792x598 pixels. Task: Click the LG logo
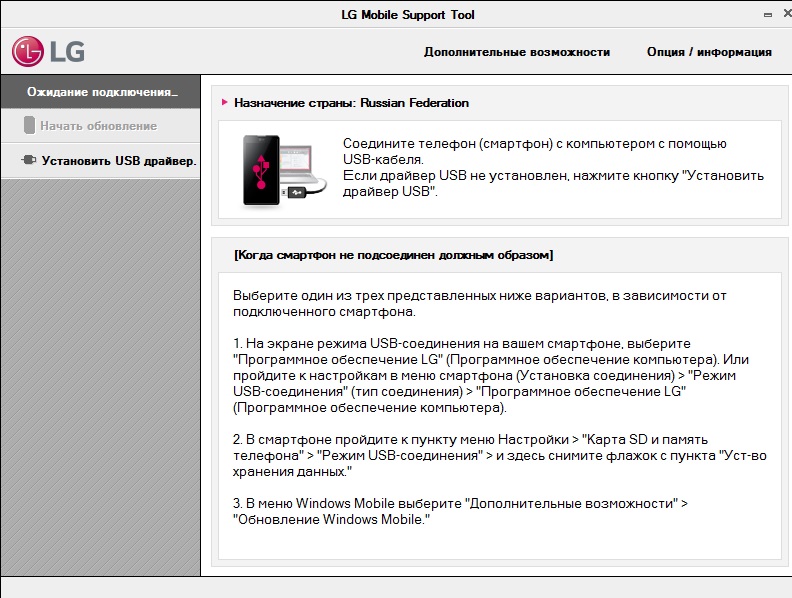click(48, 51)
